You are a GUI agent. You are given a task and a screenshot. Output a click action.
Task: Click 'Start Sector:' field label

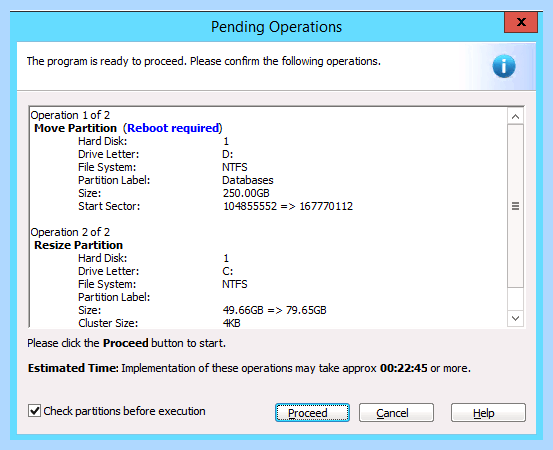pyautogui.click(x=109, y=206)
